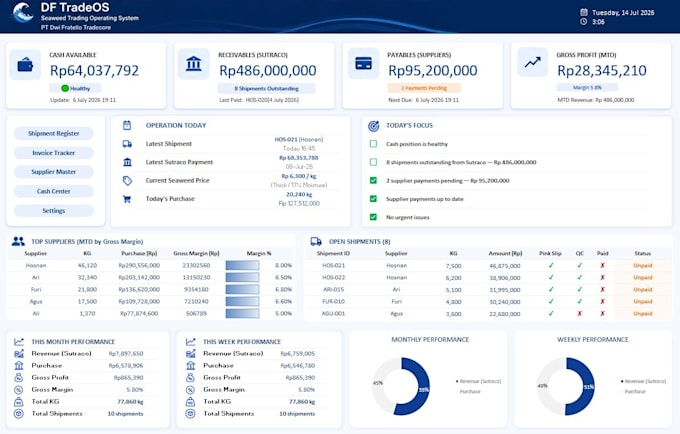Click the QC red X for AGU-001
The height and width of the screenshot is (434, 680).
click(580, 313)
